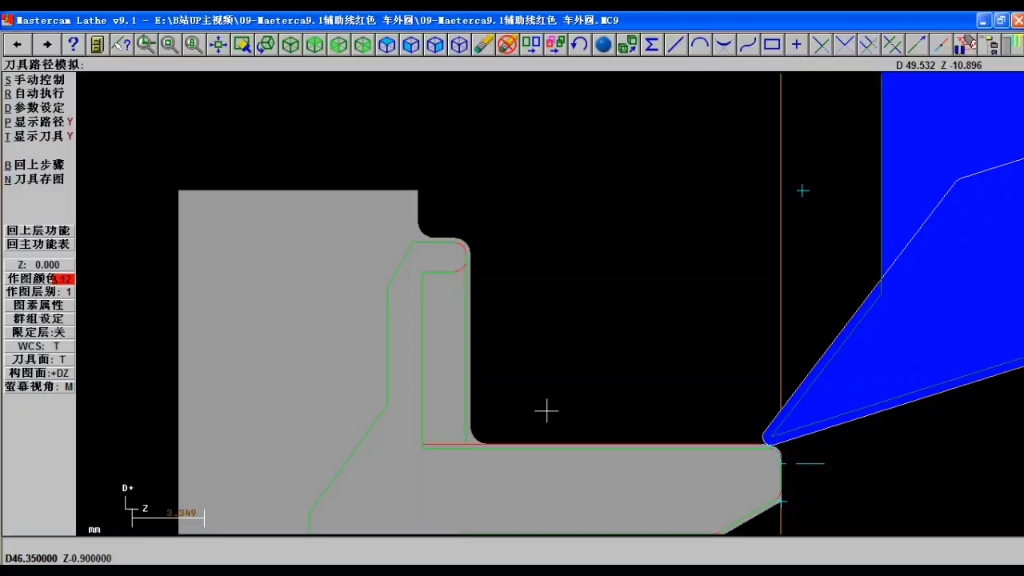Toggle P 显示路径 path display

click(39, 122)
